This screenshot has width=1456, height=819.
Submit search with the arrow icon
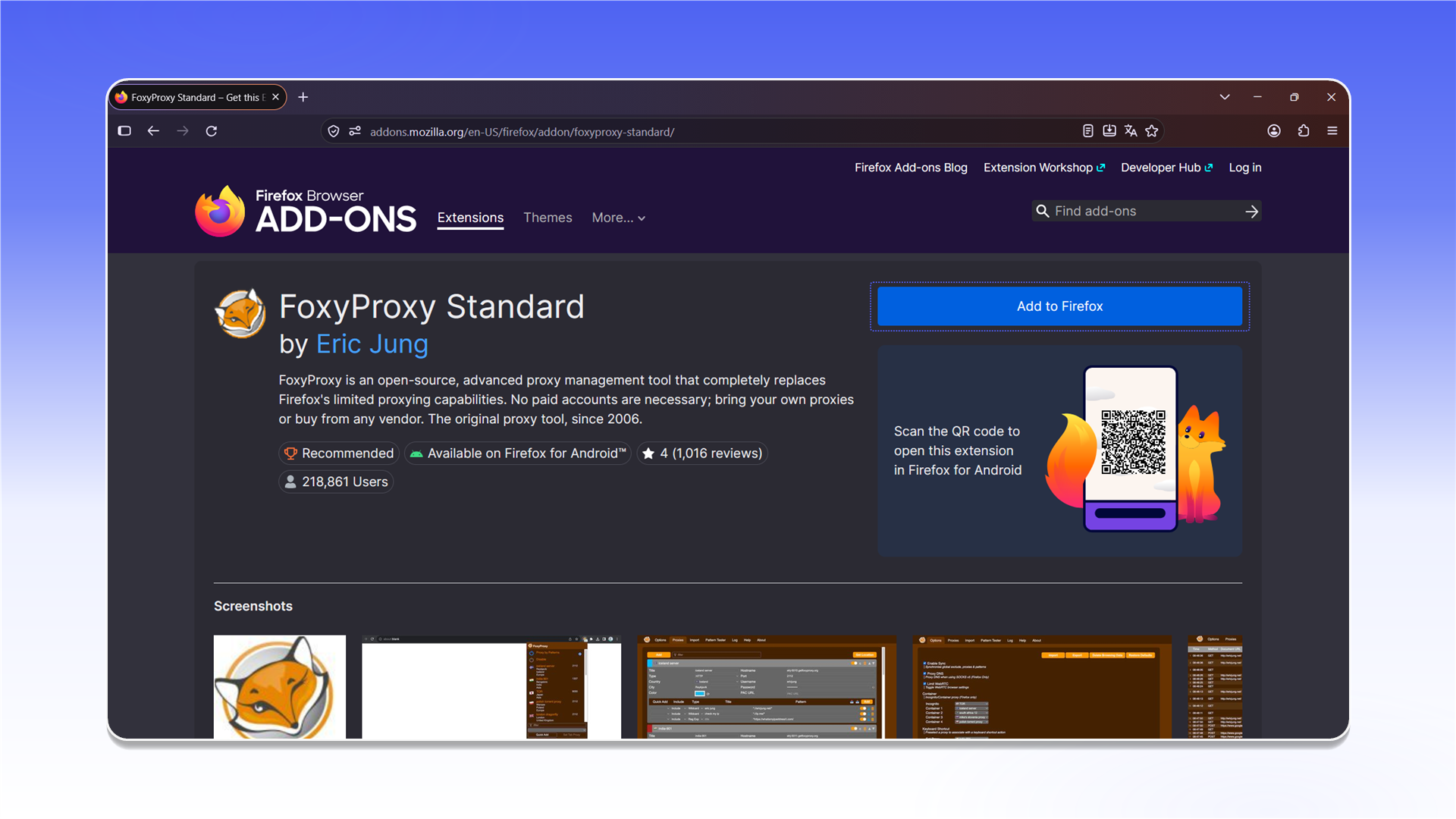pos(1252,212)
